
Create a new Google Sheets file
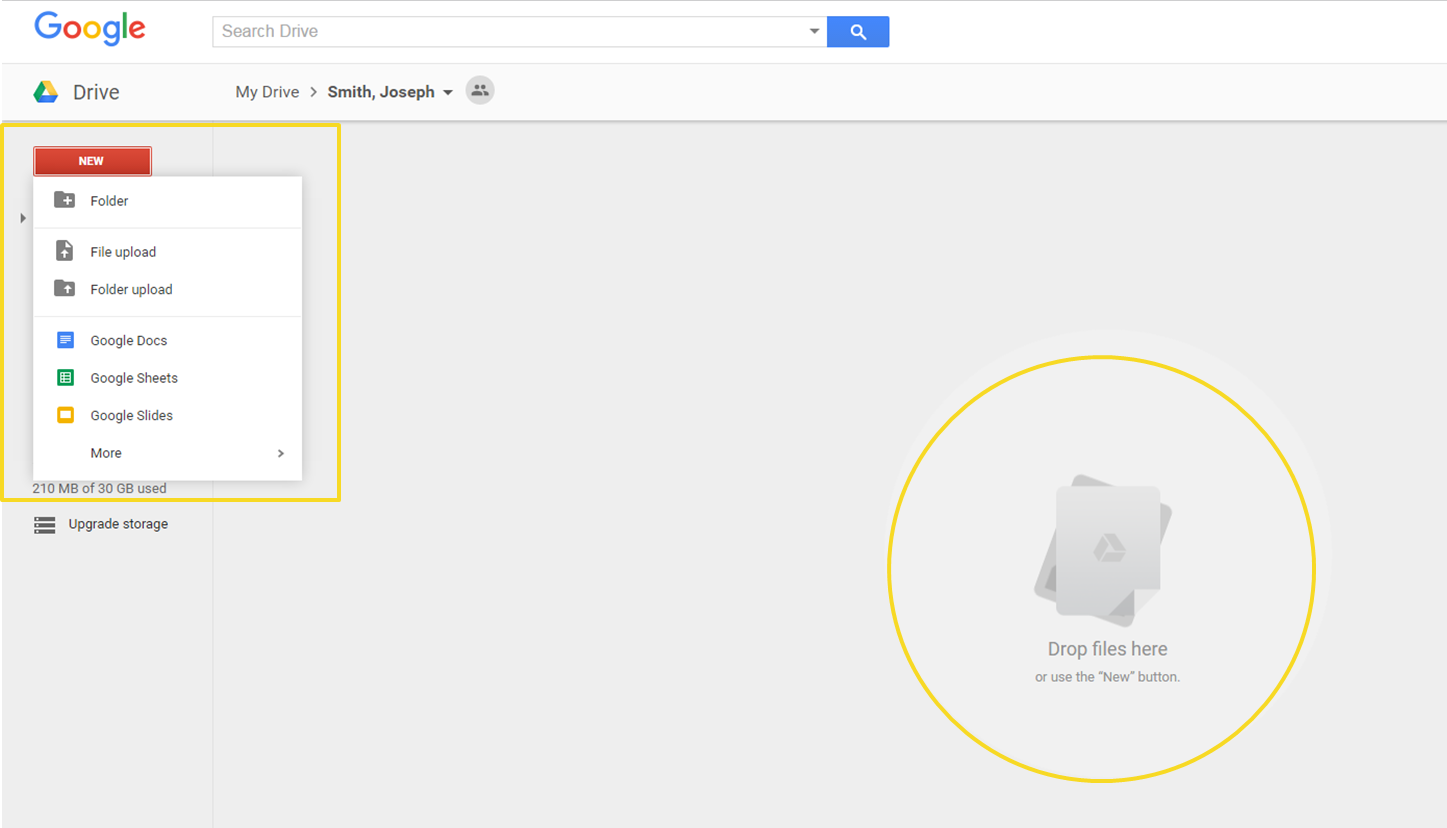point(134,378)
